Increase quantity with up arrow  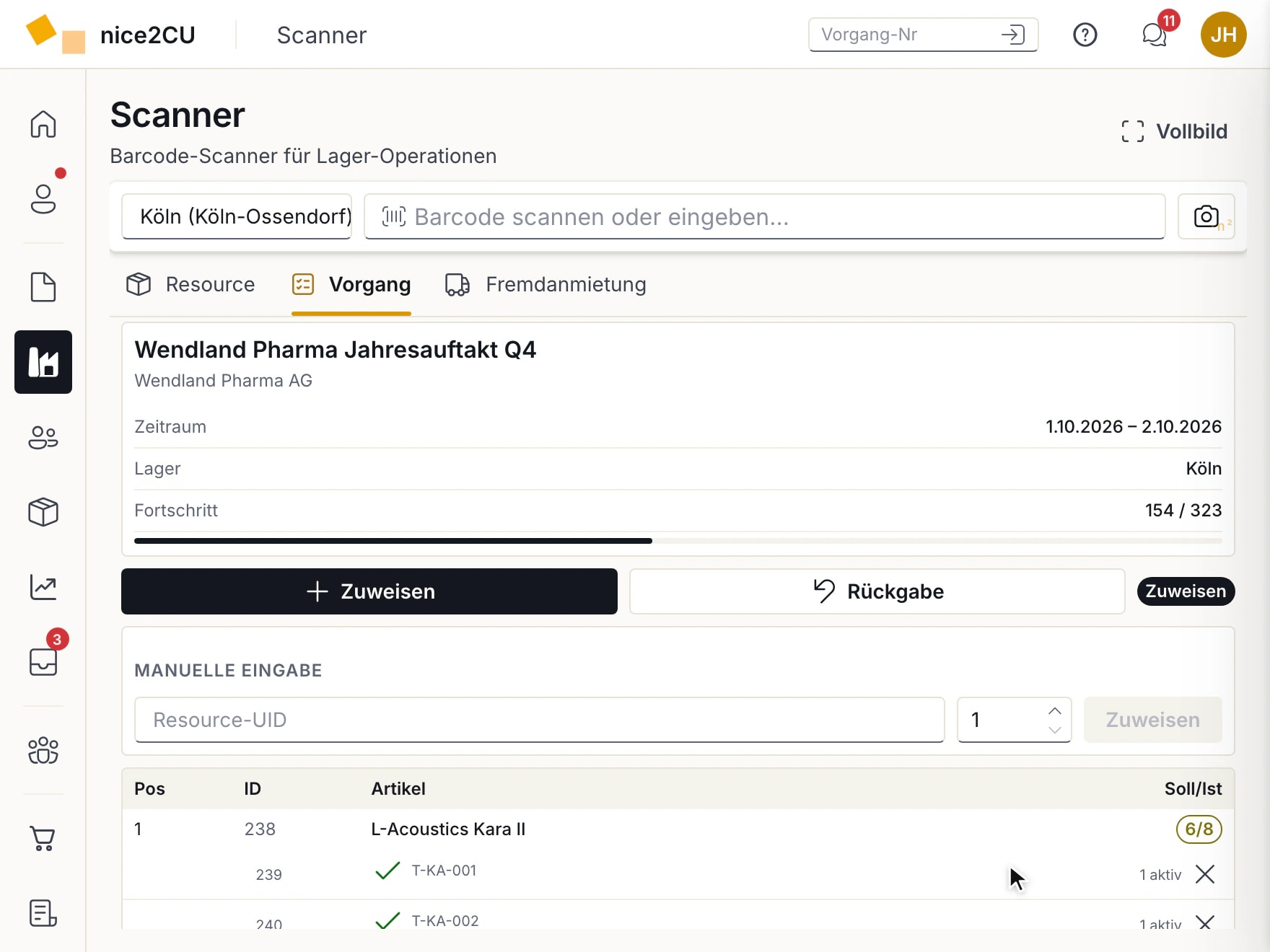point(1055,710)
